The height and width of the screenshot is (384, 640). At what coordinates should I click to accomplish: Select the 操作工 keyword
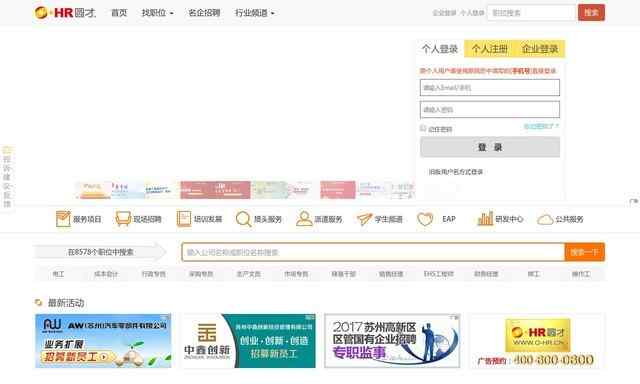(x=581, y=274)
